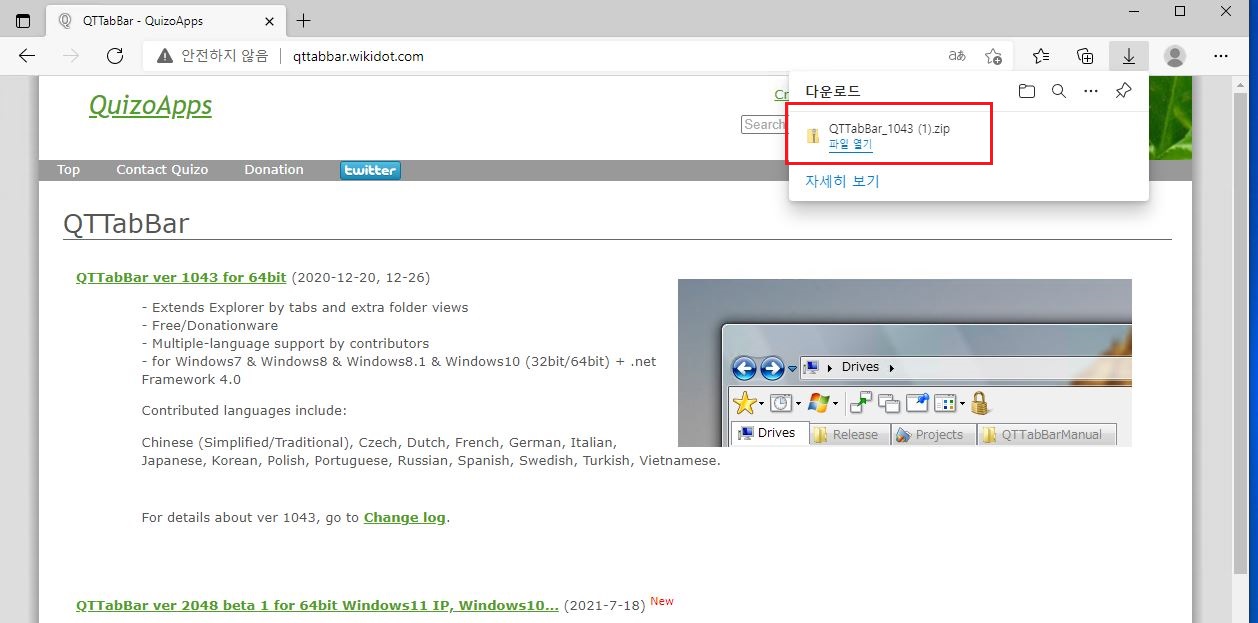Search downloads with the magnifier icon
Image resolution: width=1258 pixels, height=623 pixels.
coord(1059,91)
